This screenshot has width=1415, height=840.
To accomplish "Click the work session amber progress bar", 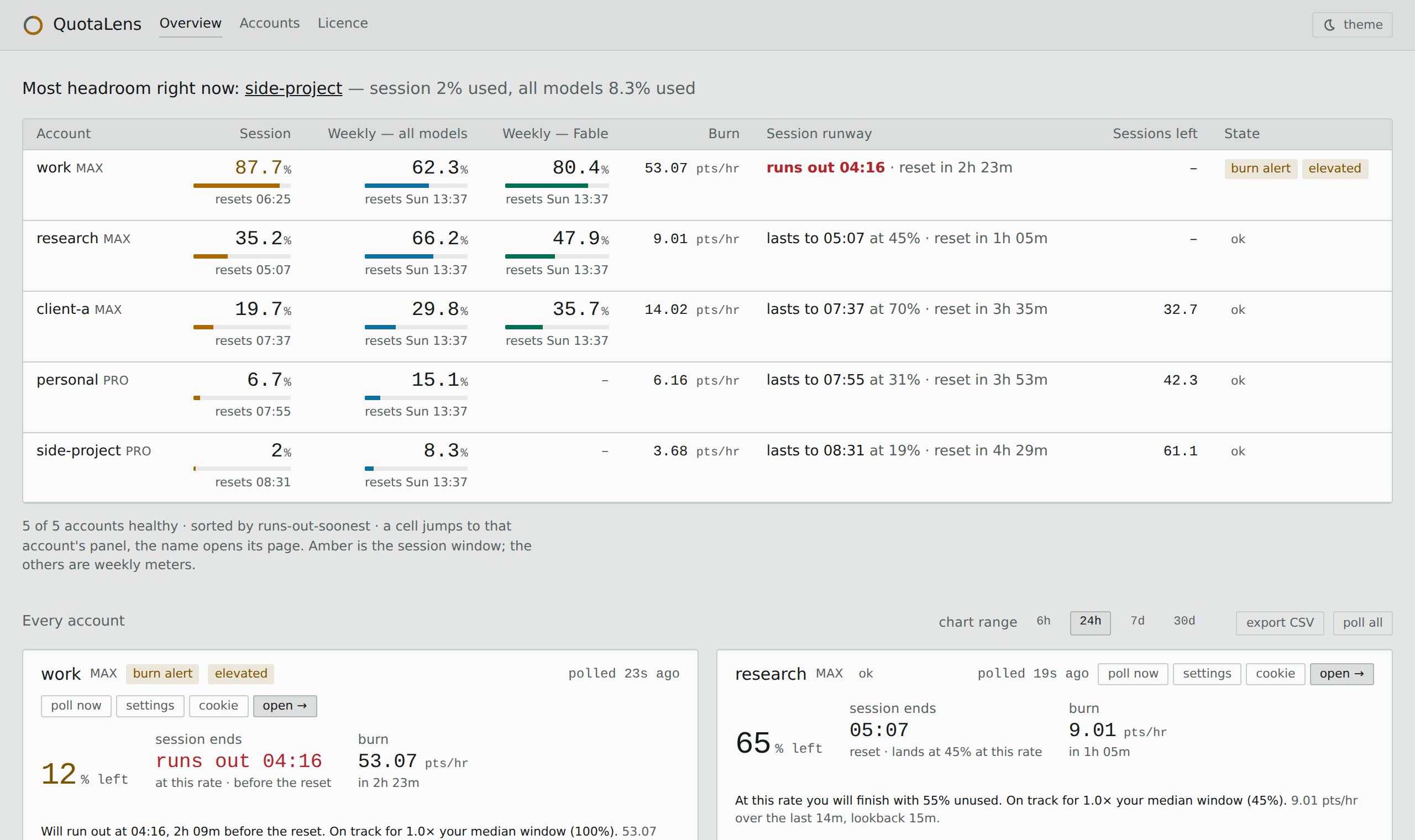I will [242, 186].
